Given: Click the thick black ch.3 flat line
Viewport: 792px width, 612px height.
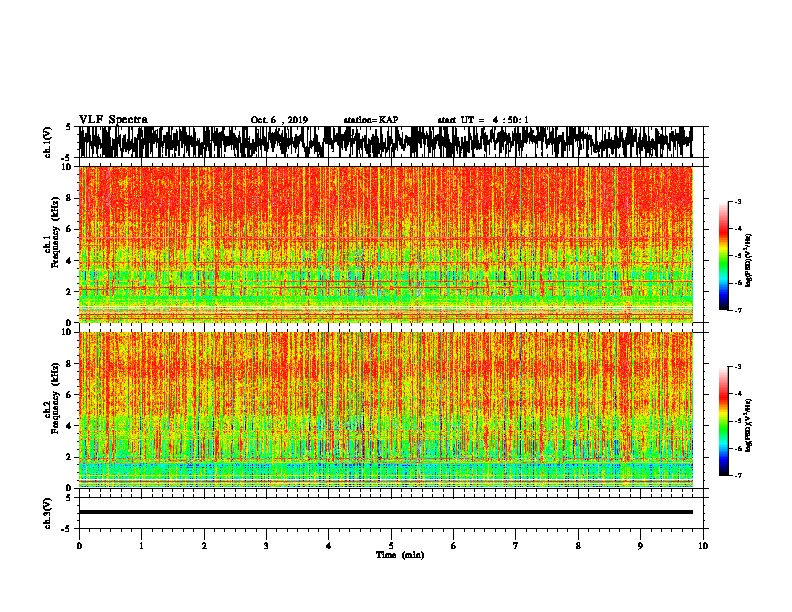Looking at the screenshot, I should tap(385, 512).
